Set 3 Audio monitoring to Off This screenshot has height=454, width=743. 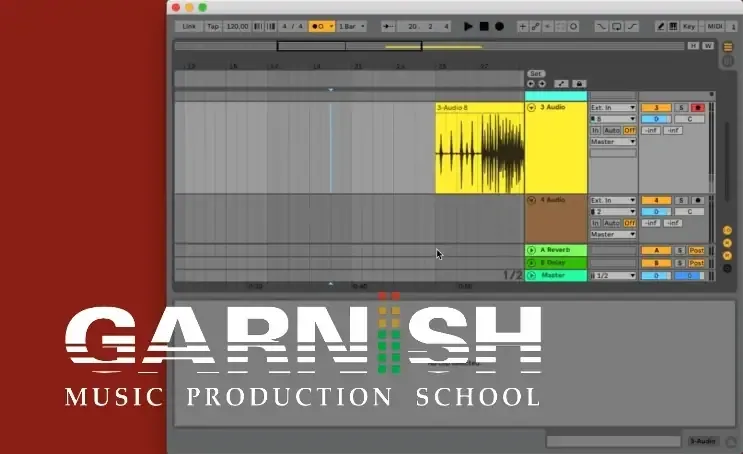point(629,130)
